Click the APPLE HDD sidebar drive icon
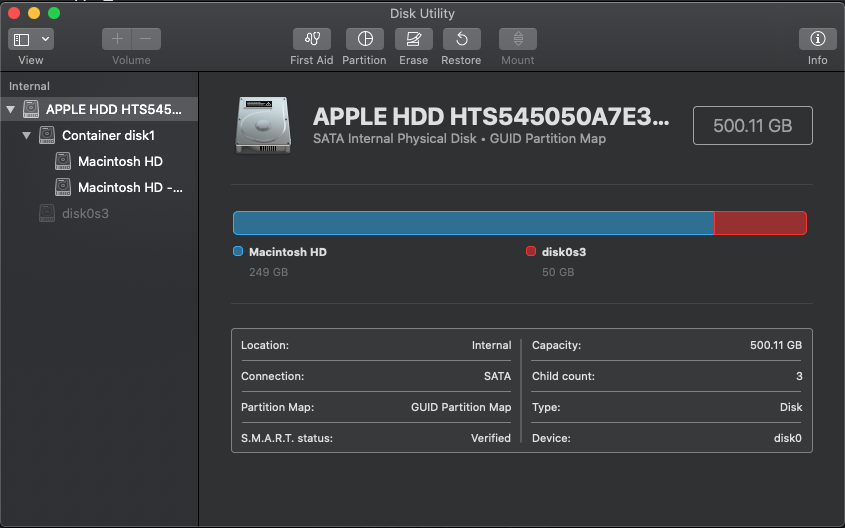The height and width of the screenshot is (528, 845). pos(31,109)
